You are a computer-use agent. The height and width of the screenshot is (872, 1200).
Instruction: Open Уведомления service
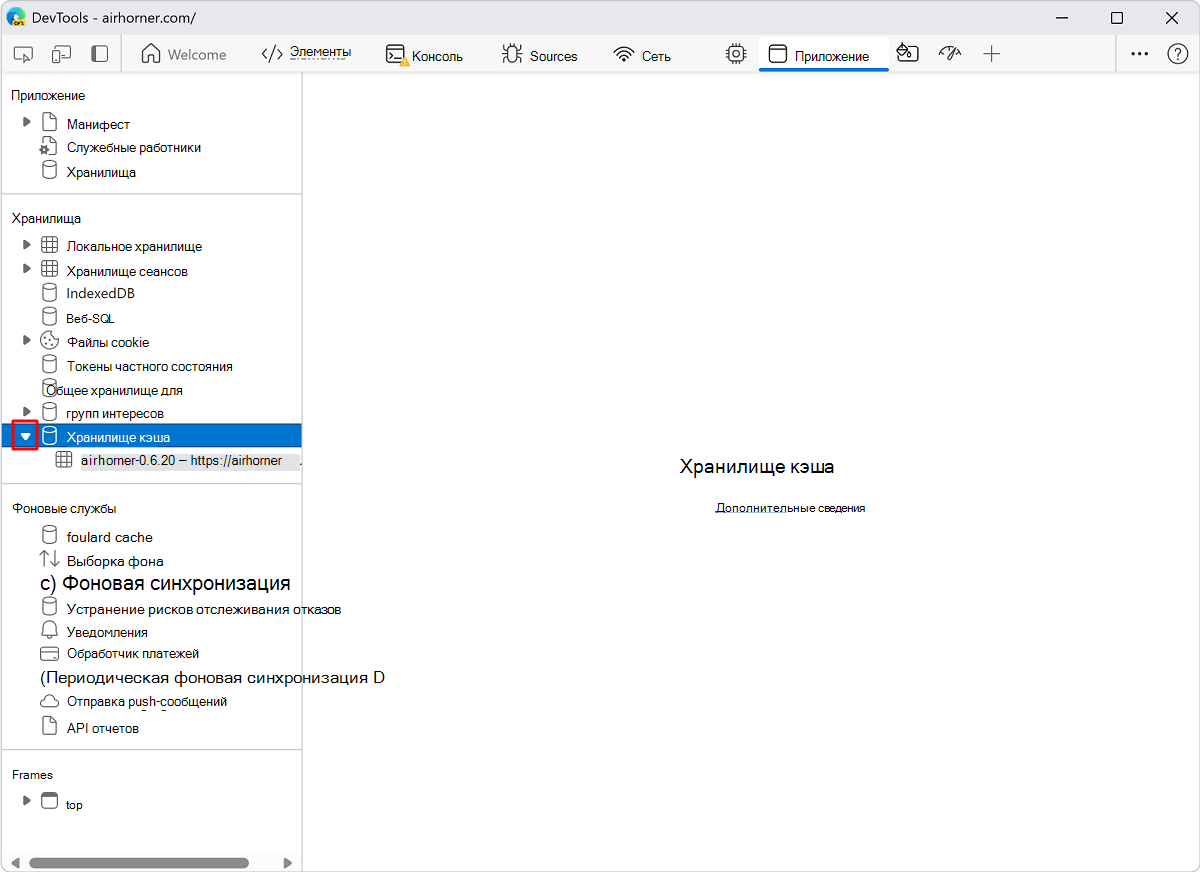[x=107, y=632]
